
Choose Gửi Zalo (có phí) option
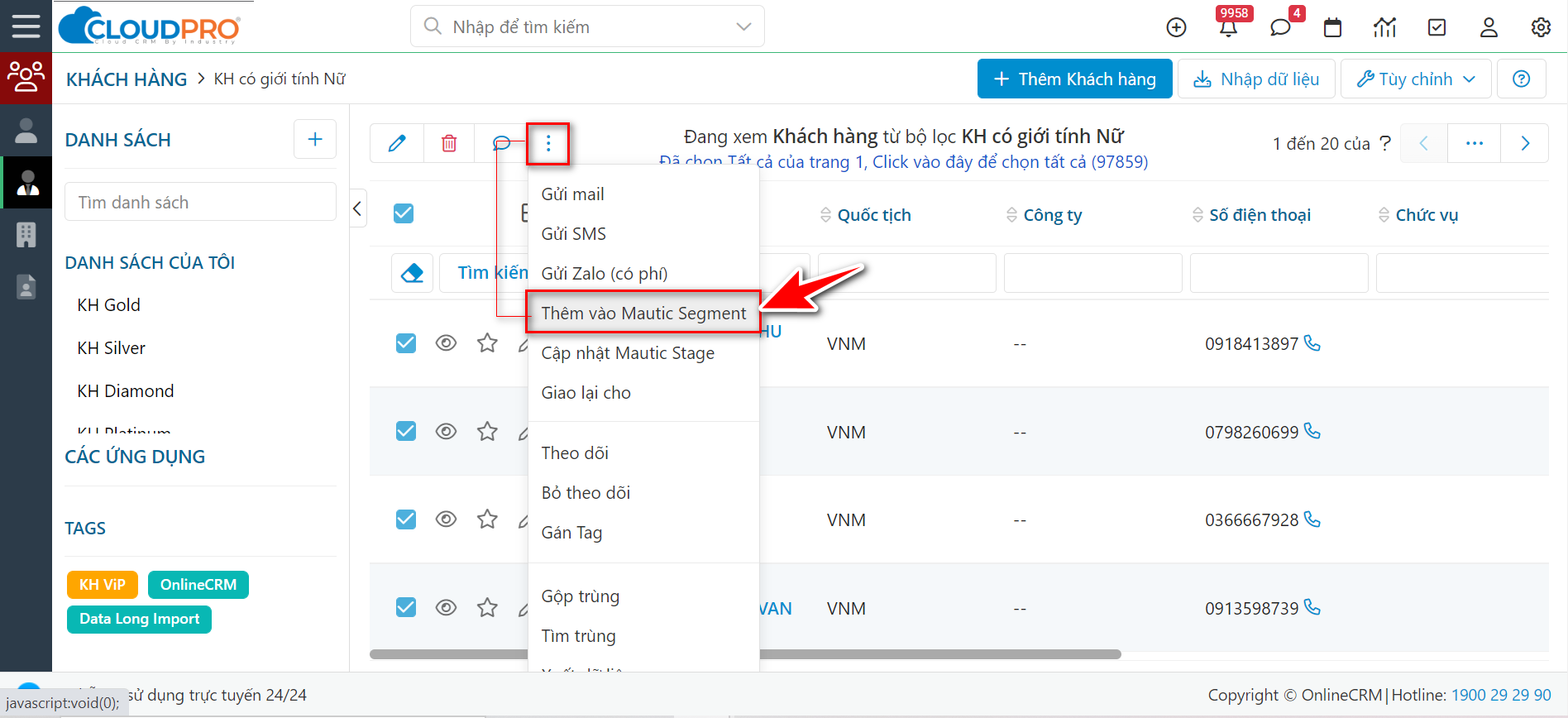643,273
